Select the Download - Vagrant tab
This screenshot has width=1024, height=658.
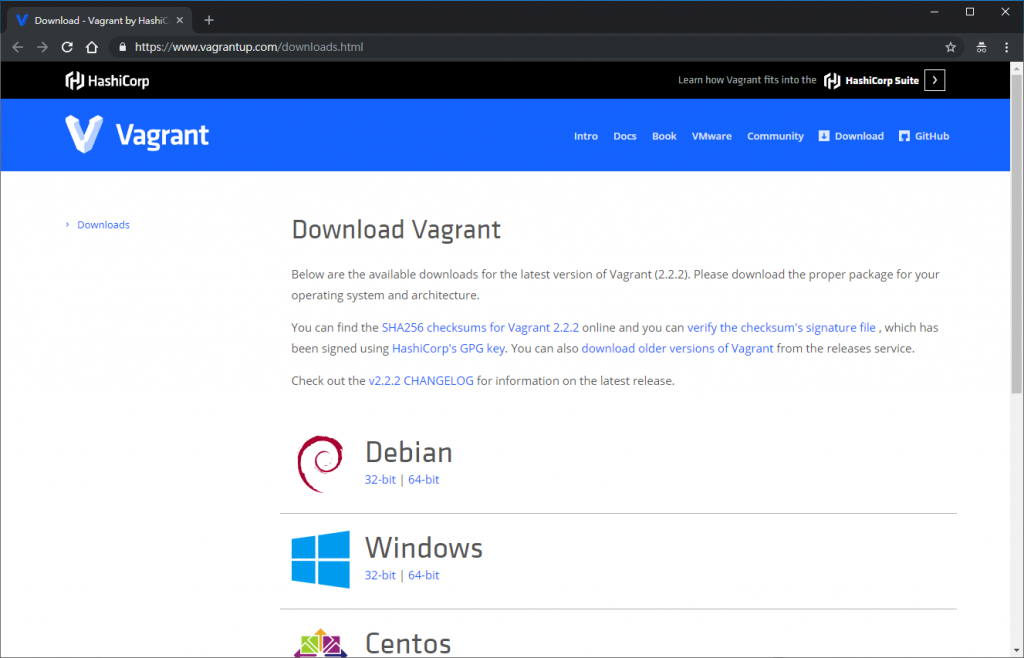[98, 20]
